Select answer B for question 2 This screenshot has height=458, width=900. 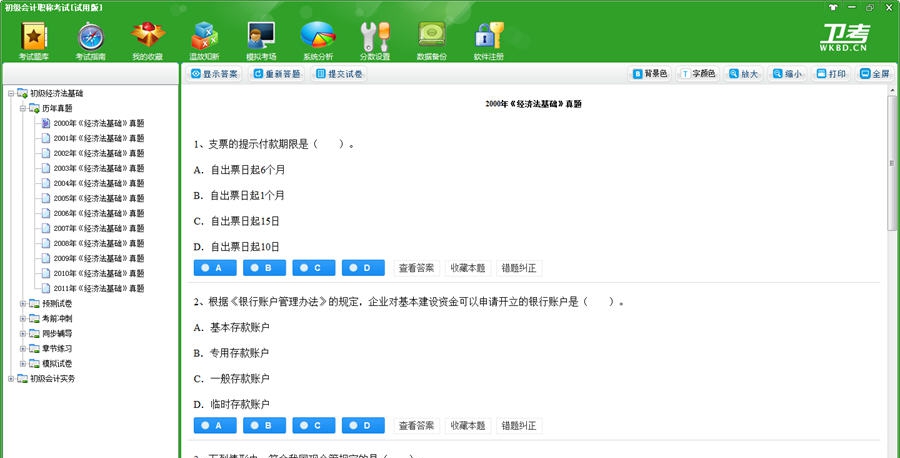click(265, 426)
